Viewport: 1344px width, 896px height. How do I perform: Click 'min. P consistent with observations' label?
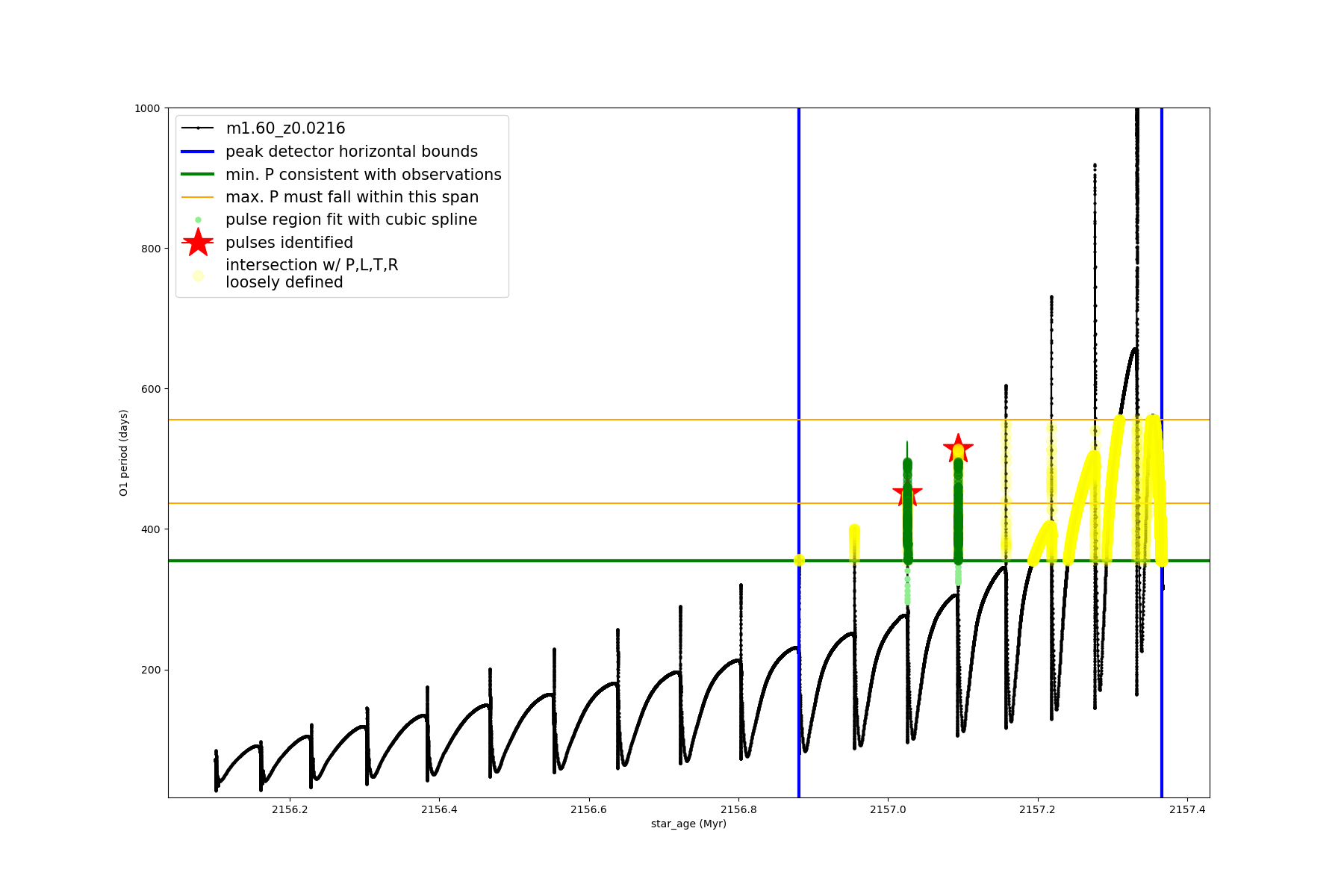(364, 175)
